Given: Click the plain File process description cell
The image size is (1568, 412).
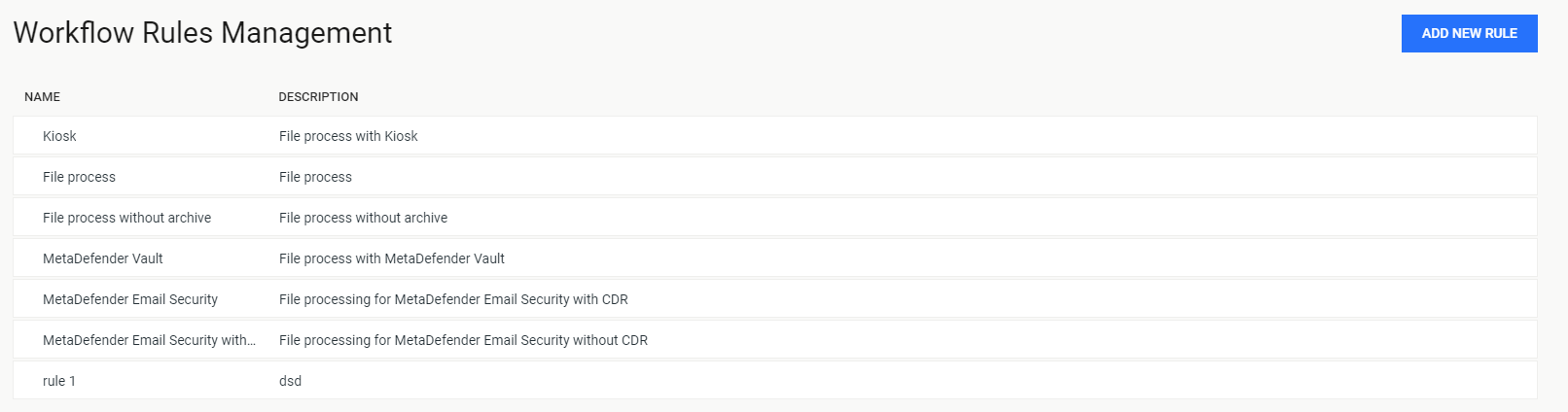Looking at the screenshot, I should (315, 177).
